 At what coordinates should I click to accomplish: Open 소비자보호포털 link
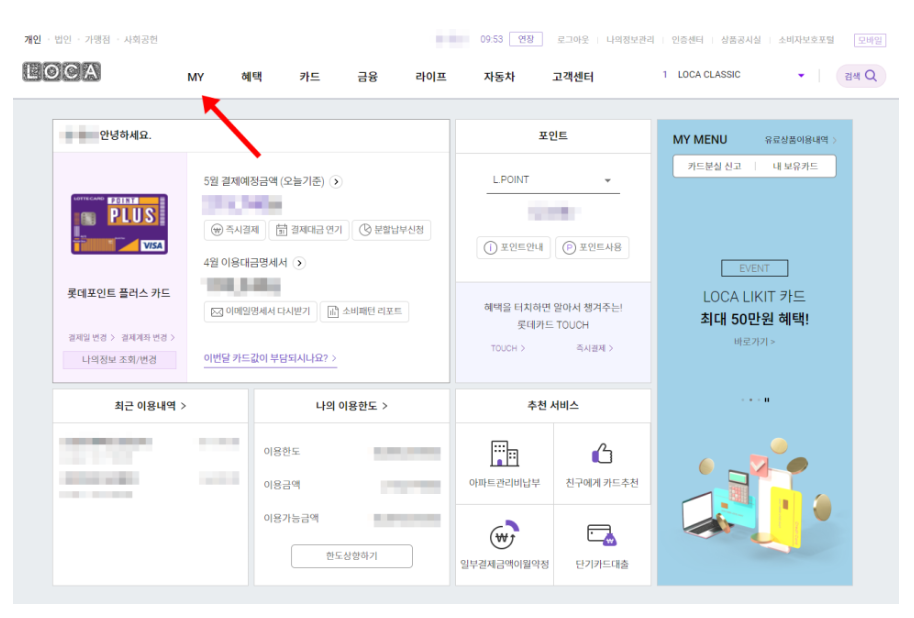point(806,40)
